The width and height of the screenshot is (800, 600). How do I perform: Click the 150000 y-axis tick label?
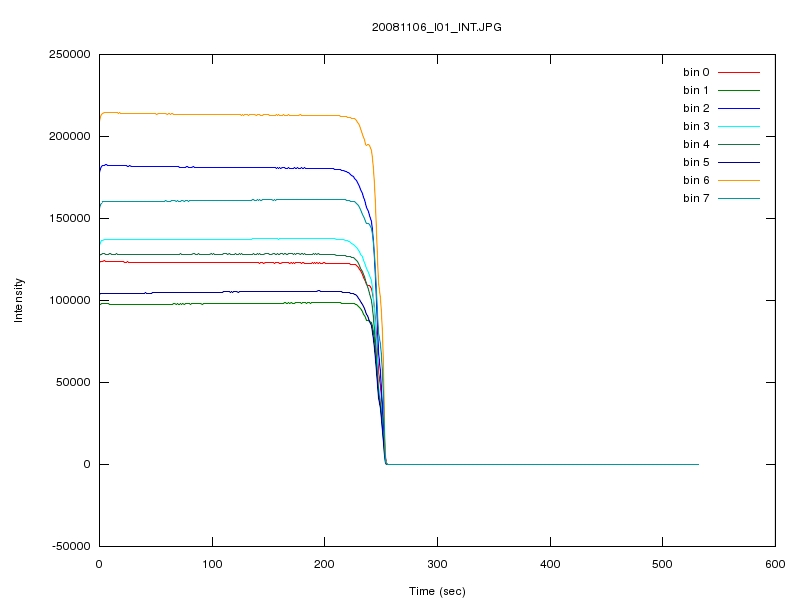(69, 218)
